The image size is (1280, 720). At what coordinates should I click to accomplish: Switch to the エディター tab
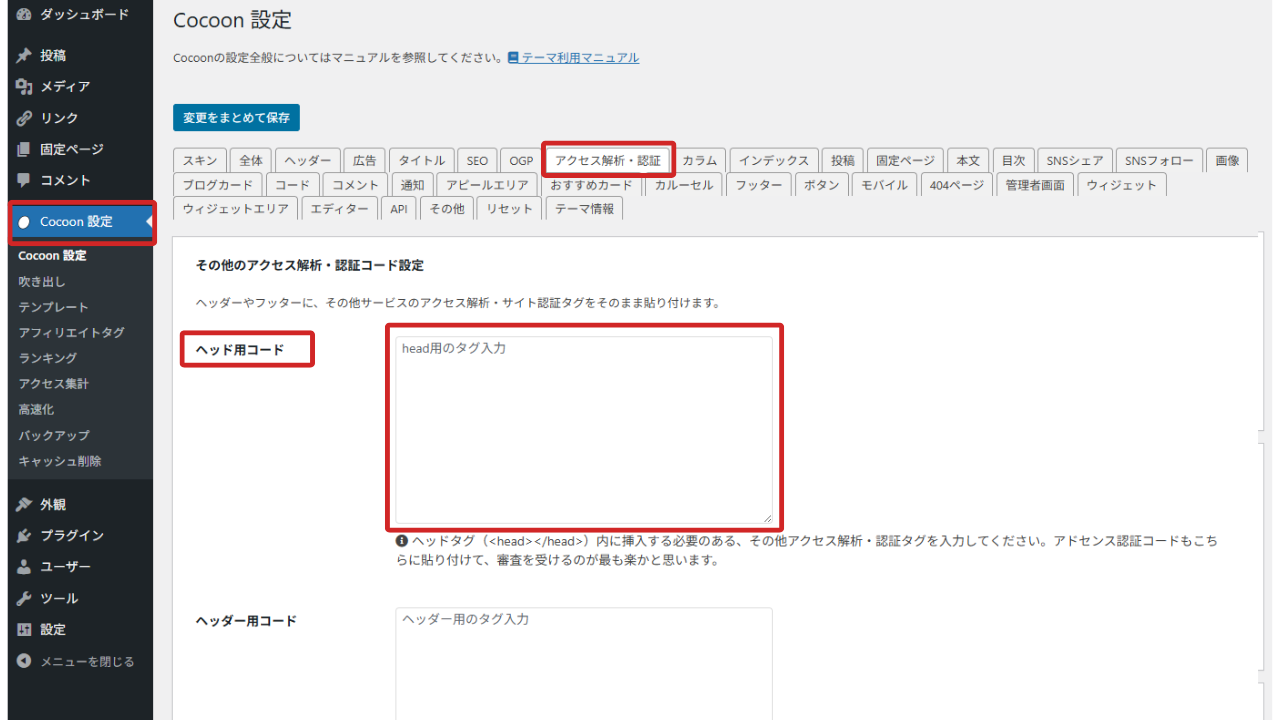click(x=339, y=209)
